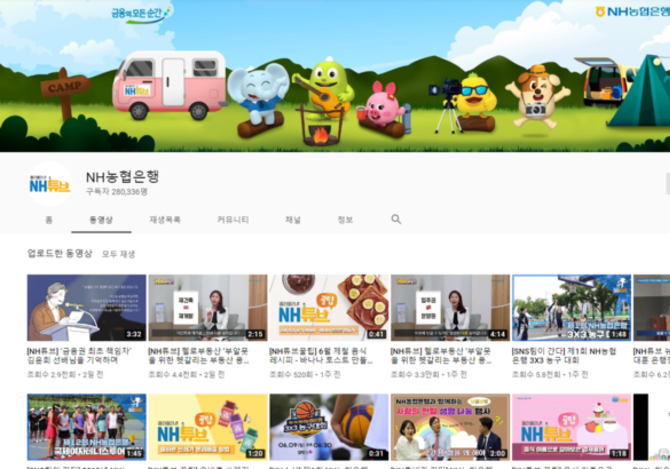Open the 3:32 video thumbnail

tap(87, 308)
